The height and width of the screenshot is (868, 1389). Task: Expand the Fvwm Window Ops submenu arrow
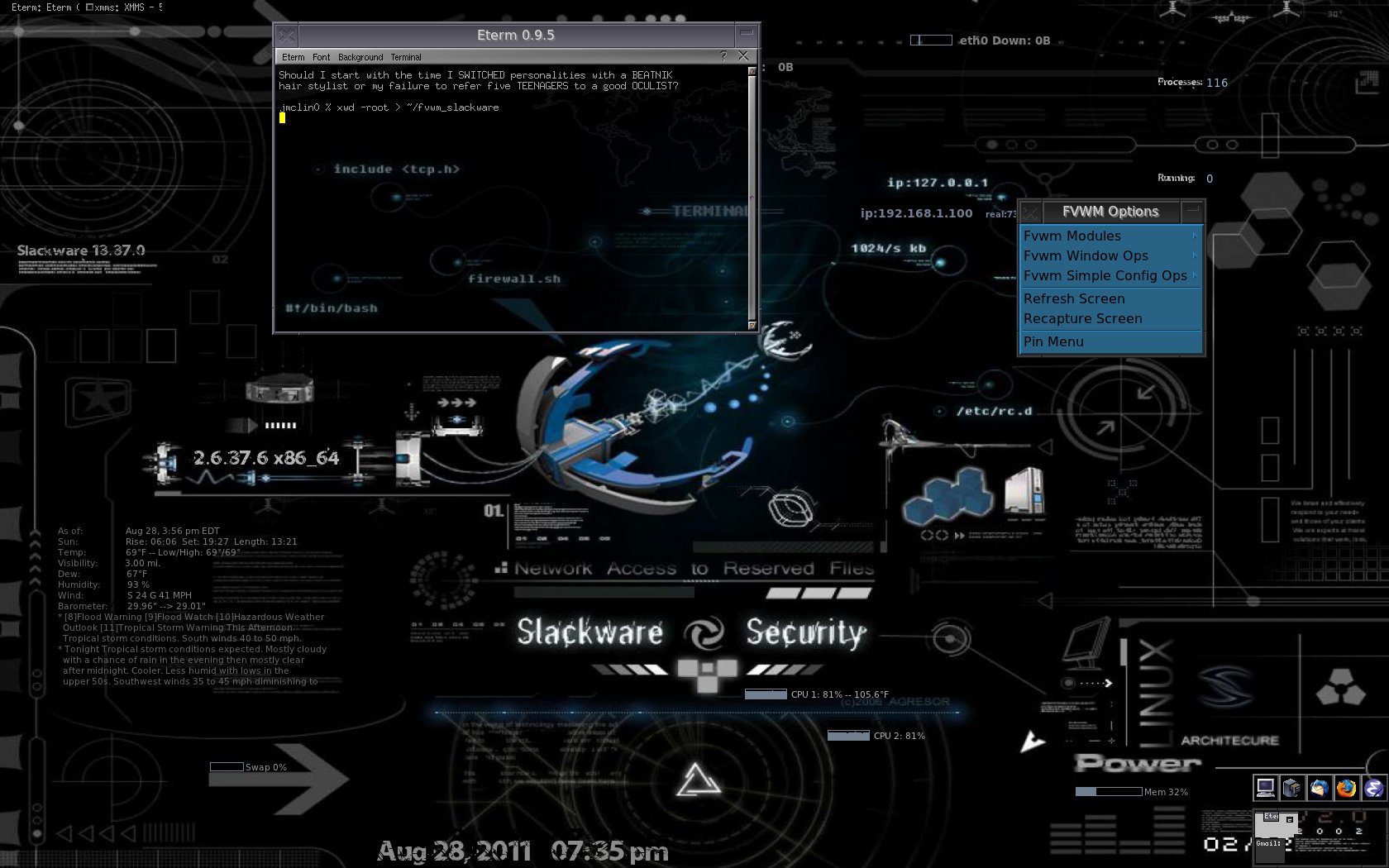pos(1195,256)
